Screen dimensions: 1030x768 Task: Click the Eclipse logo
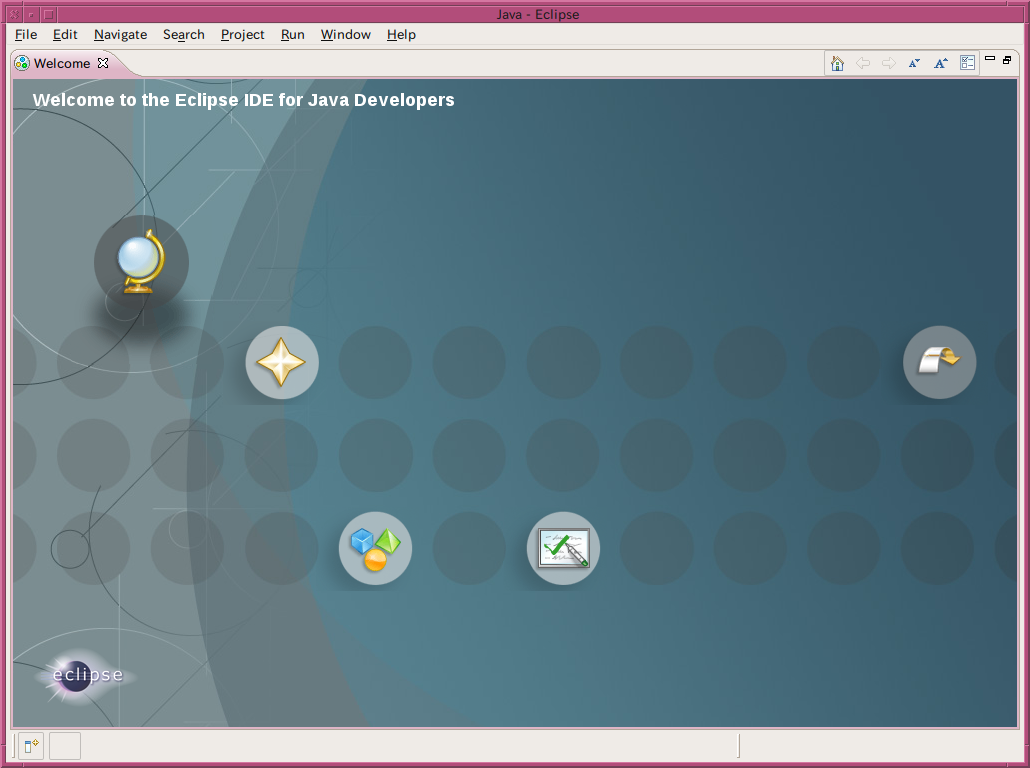(x=85, y=675)
